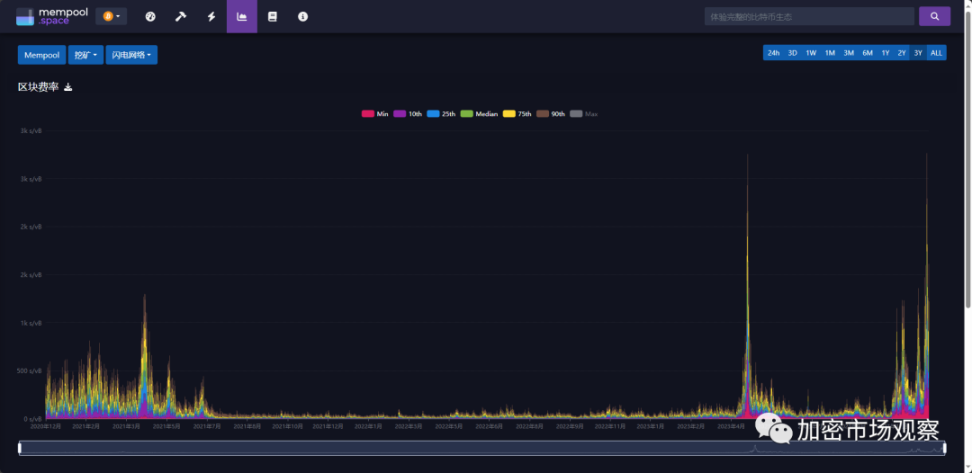Image resolution: width=972 pixels, height=473 pixels.
Task: Open the dashboard gauge icon
Action: (x=150, y=16)
